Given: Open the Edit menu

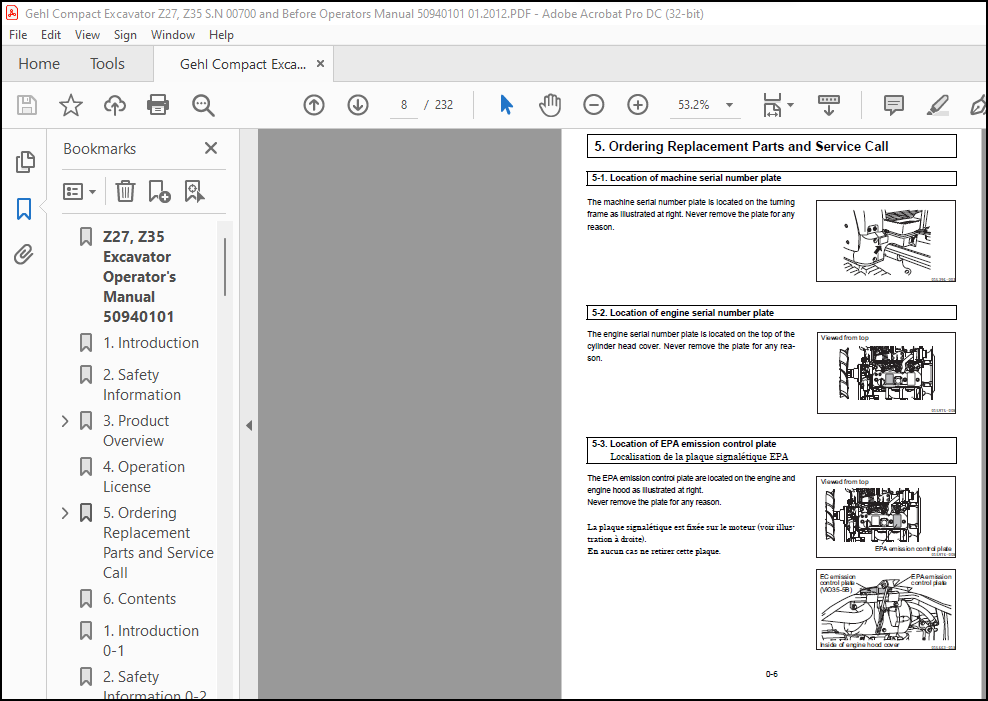Looking at the screenshot, I should click(51, 35).
